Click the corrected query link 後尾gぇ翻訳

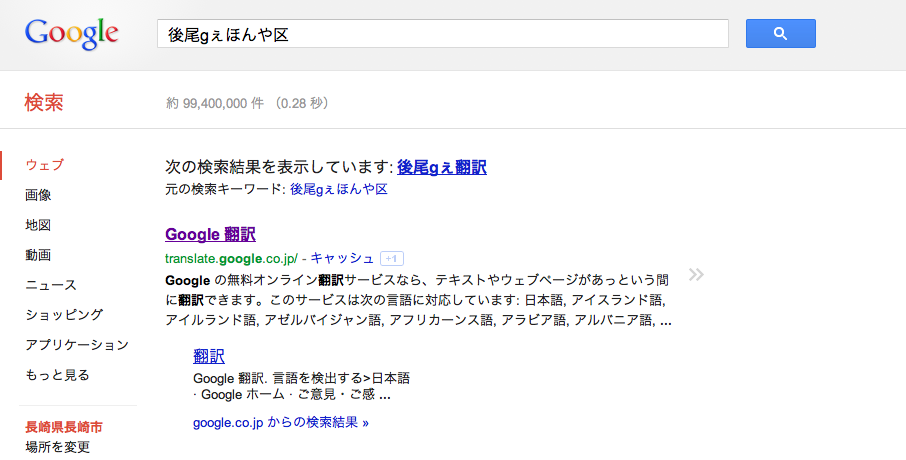click(441, 168)
